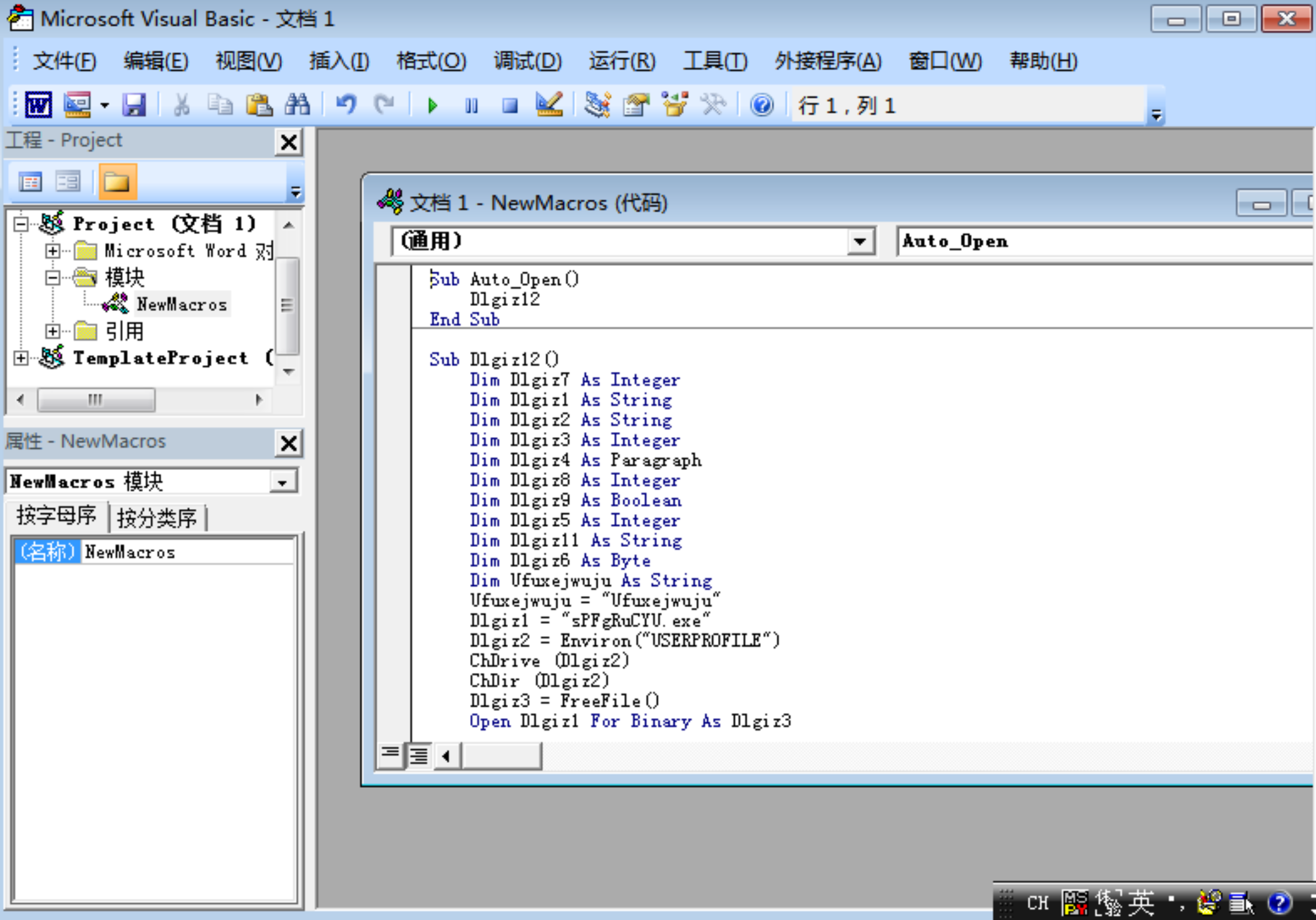This screenshot has height=920, width=1316.
Task: Open Project Explorer toolbar icon
Action: [597, 105]
